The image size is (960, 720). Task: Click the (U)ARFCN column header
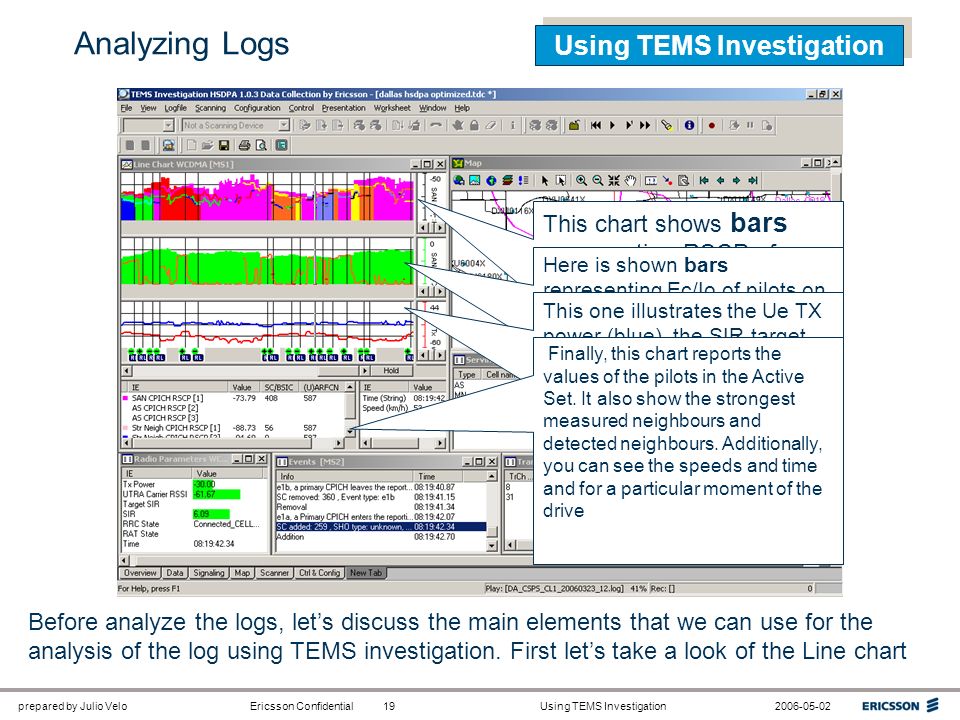click(321, 388)
